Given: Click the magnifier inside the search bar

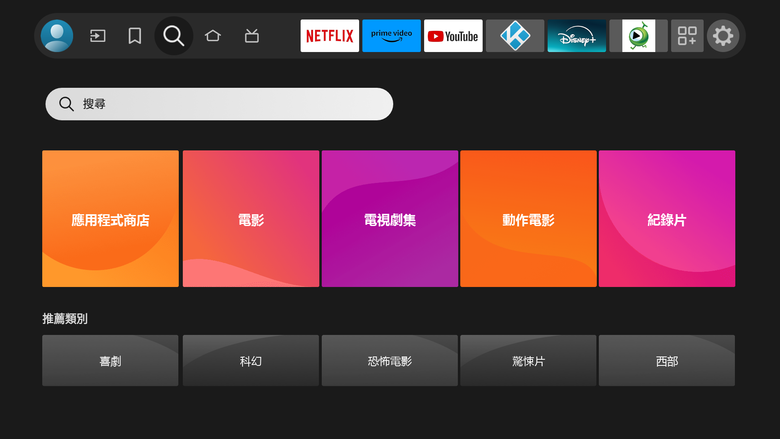Looking at the screenshot, I should coord(66,104).
